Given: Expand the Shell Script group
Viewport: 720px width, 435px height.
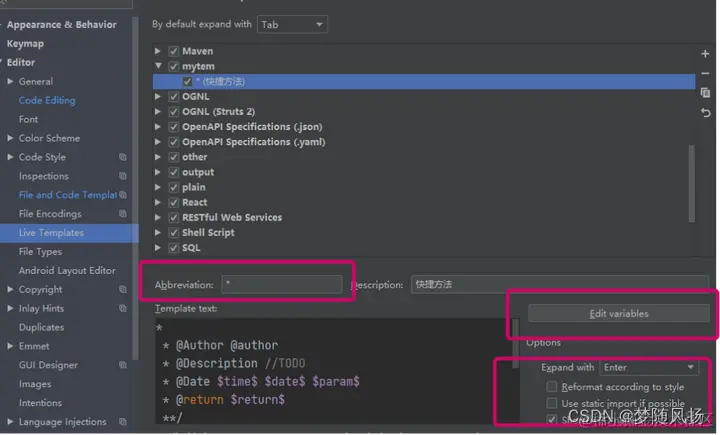Looking at the screenshot, I should click(x=158, y=232).
